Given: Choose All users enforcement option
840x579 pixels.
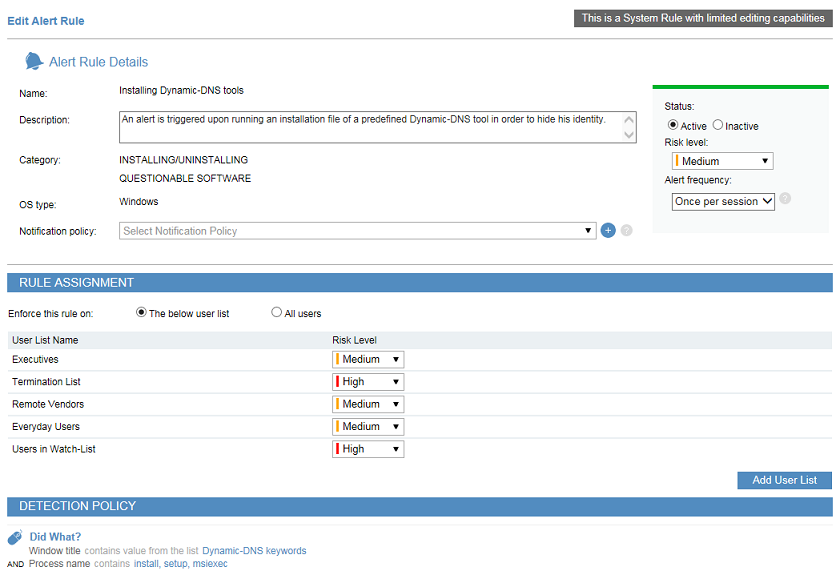Looking at the screenshot, I should point(277,313).
